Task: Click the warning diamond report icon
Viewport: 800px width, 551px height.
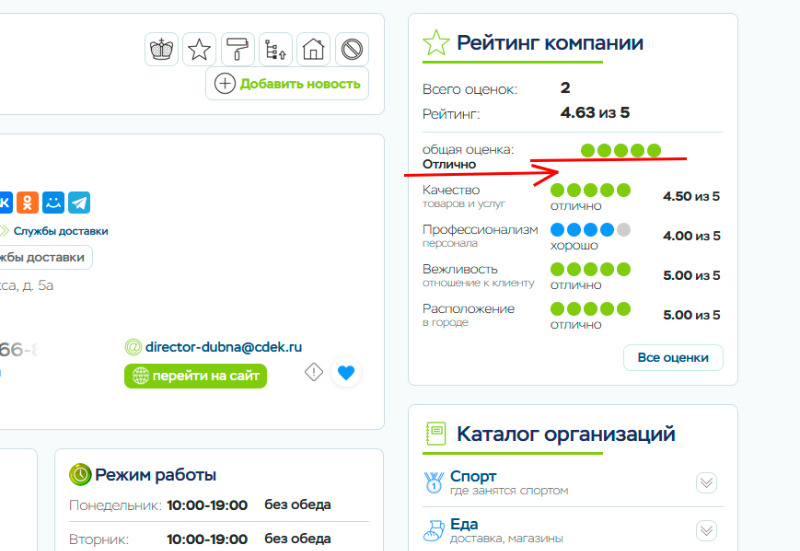Action: pyautogui.click(x=314, y=372)
